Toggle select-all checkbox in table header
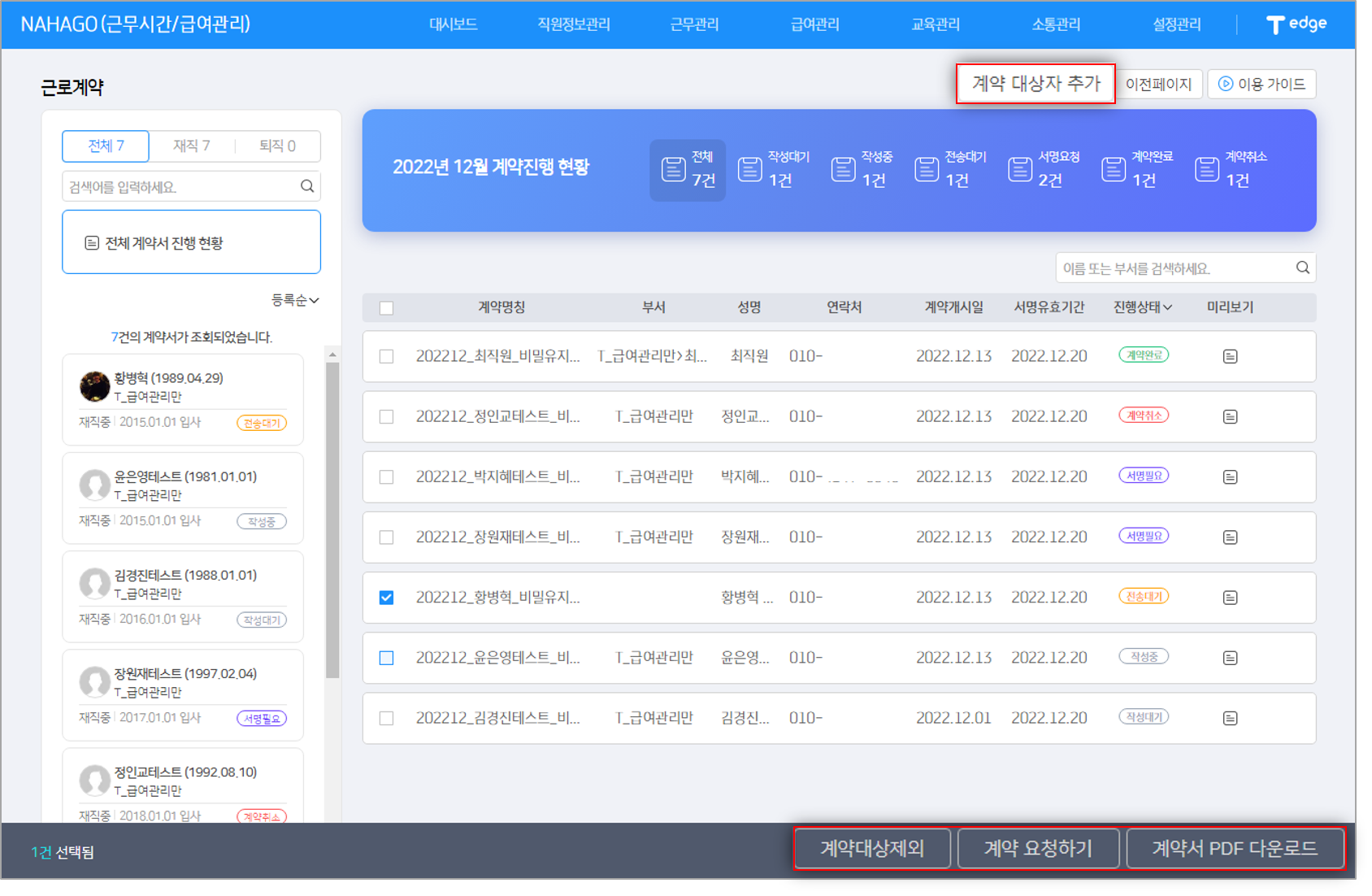1372x896 pixels. [x=386, y=308]
